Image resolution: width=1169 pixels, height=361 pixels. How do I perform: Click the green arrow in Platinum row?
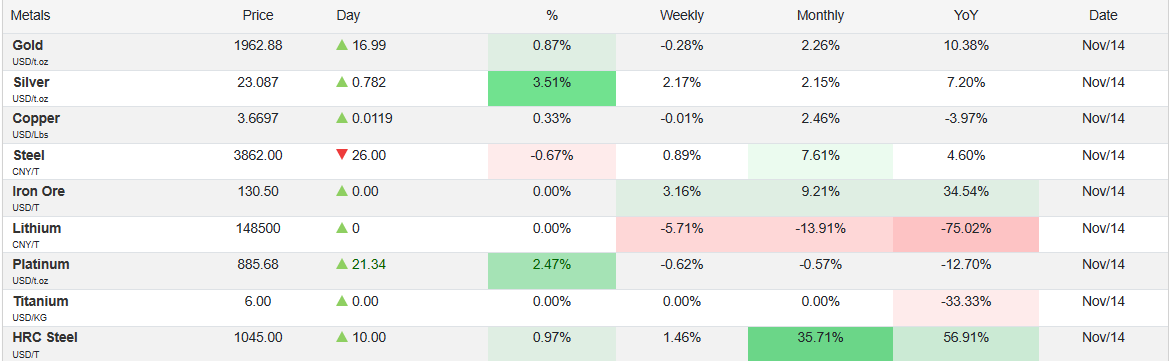coord(342,264)
